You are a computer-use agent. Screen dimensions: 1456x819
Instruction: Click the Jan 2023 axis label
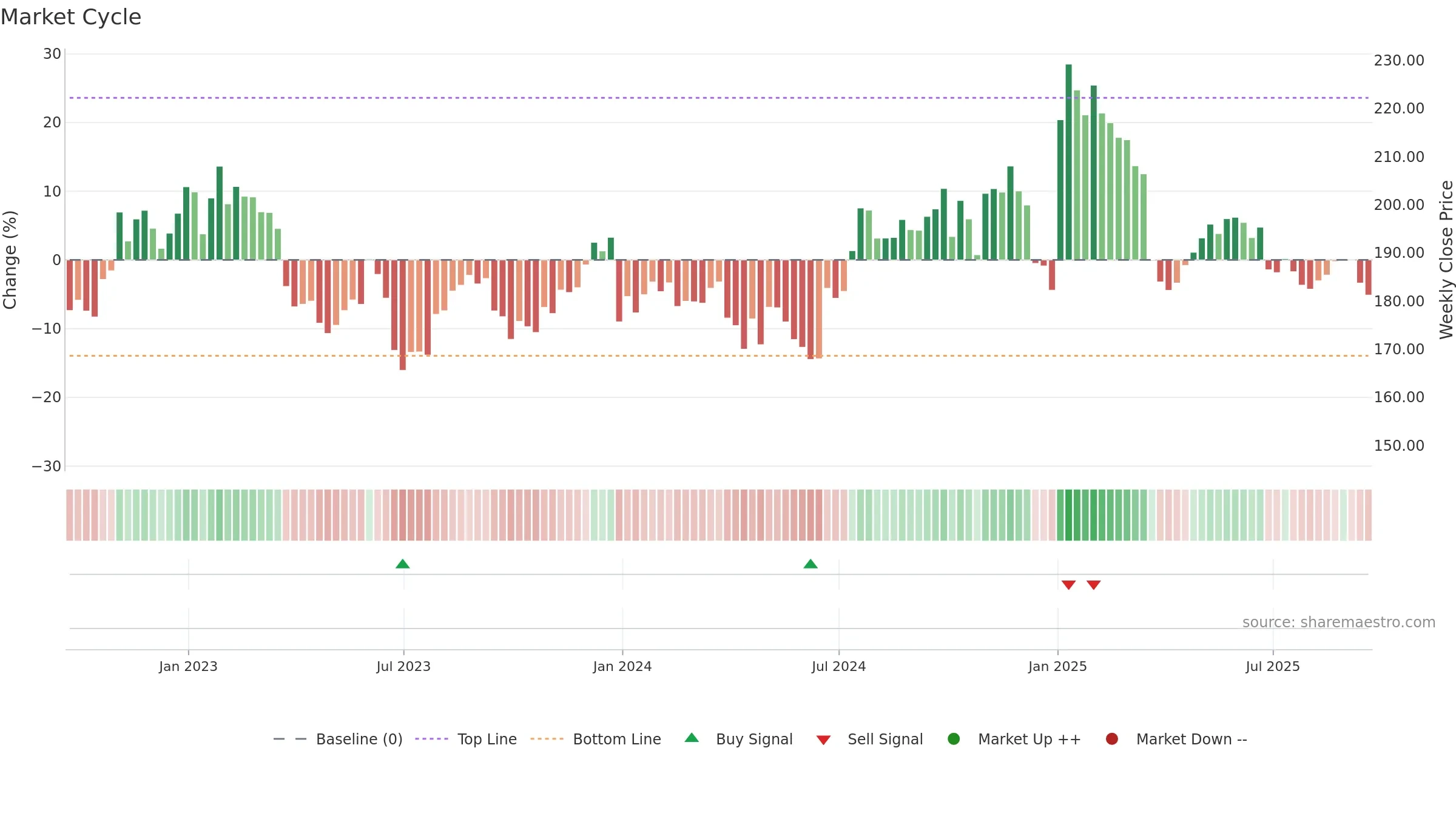(188, 666)
